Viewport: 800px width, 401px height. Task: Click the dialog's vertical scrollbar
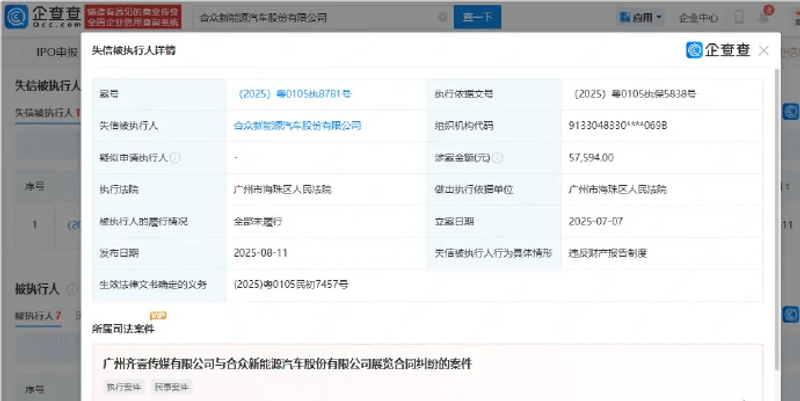777,219
